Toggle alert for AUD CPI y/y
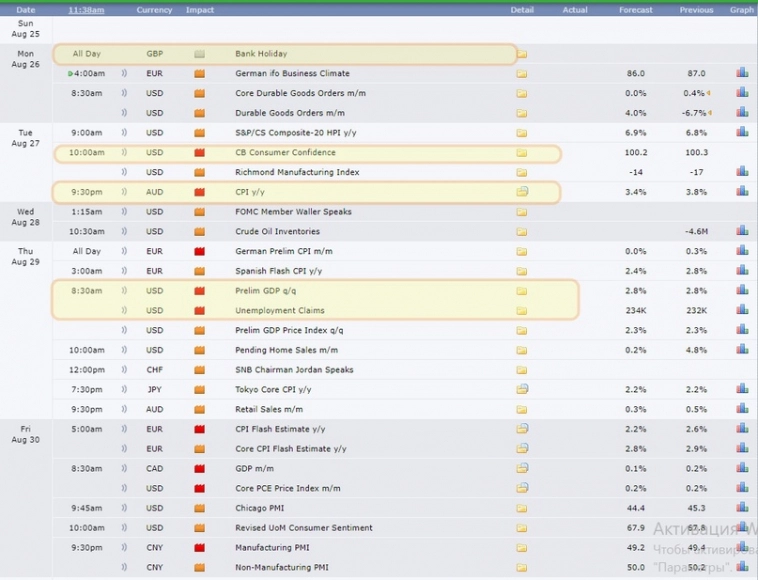Viewport: 758px width, 580px height. 124,192
